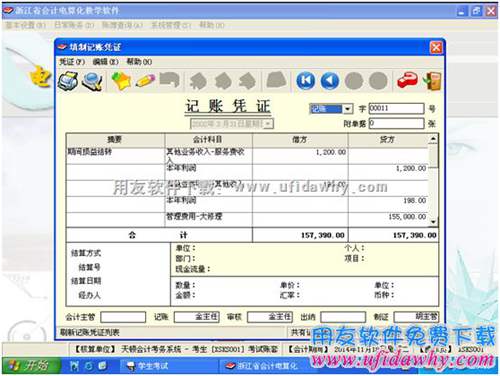Click the 出纳 signature field
Image resolution: width=500 pixels, height=376 pixels.
pyautogui.click(x=343, y=317)
